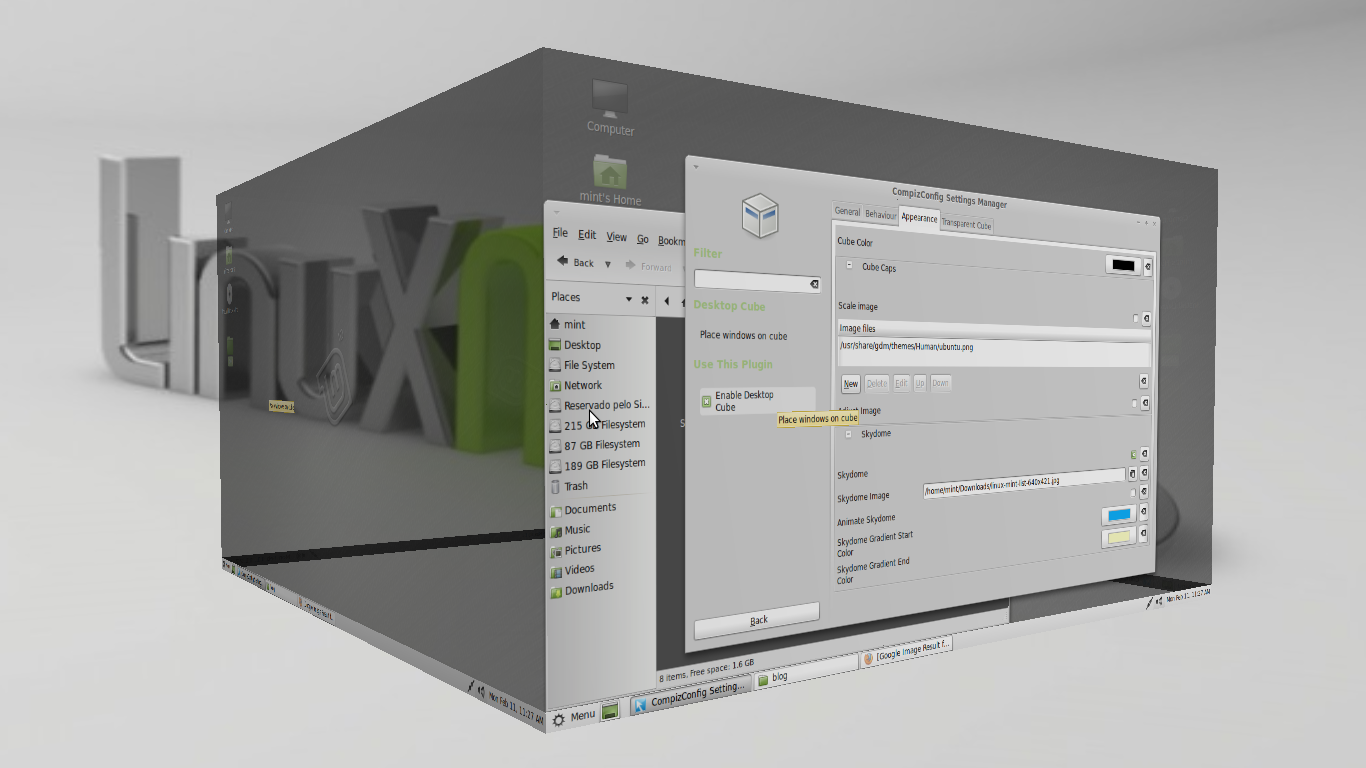Viewport: 1366px width, 768px height.
Task: Reset the Scale image option icon
Action: 1145,319
